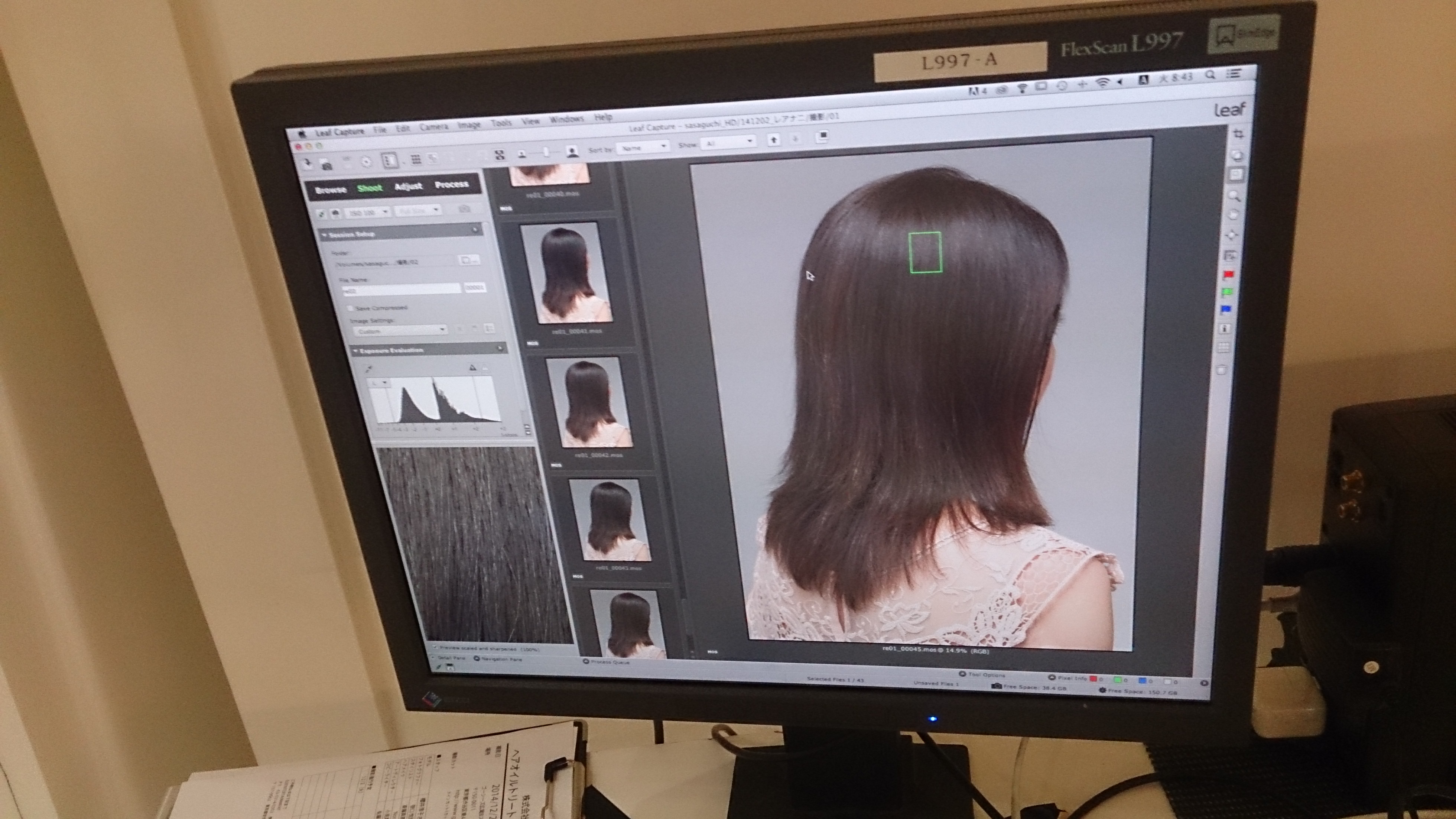Click the menu bar clock
This screenshot has height=819, width=1456.
1176,77
